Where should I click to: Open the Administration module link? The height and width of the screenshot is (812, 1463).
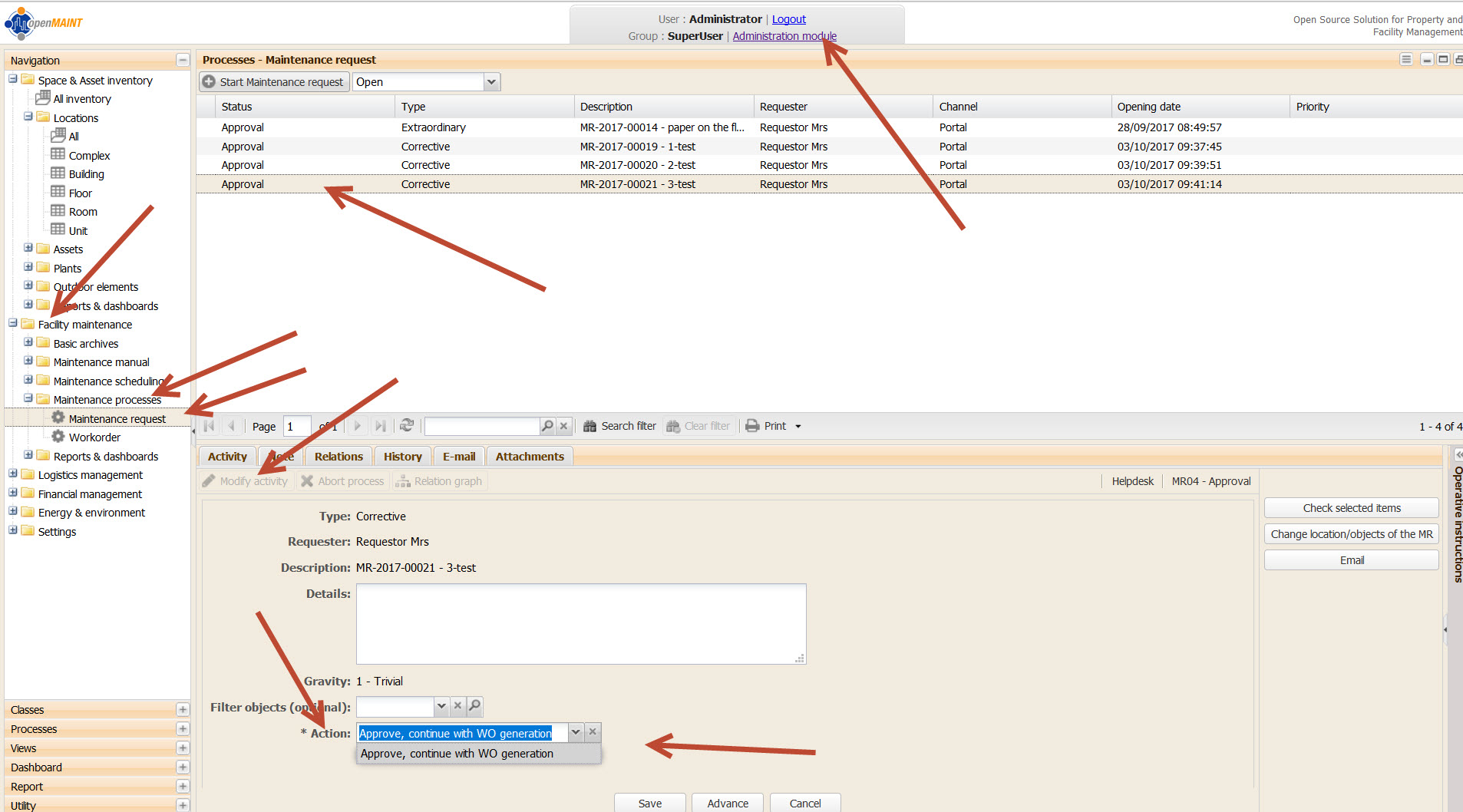pos(784,36)
